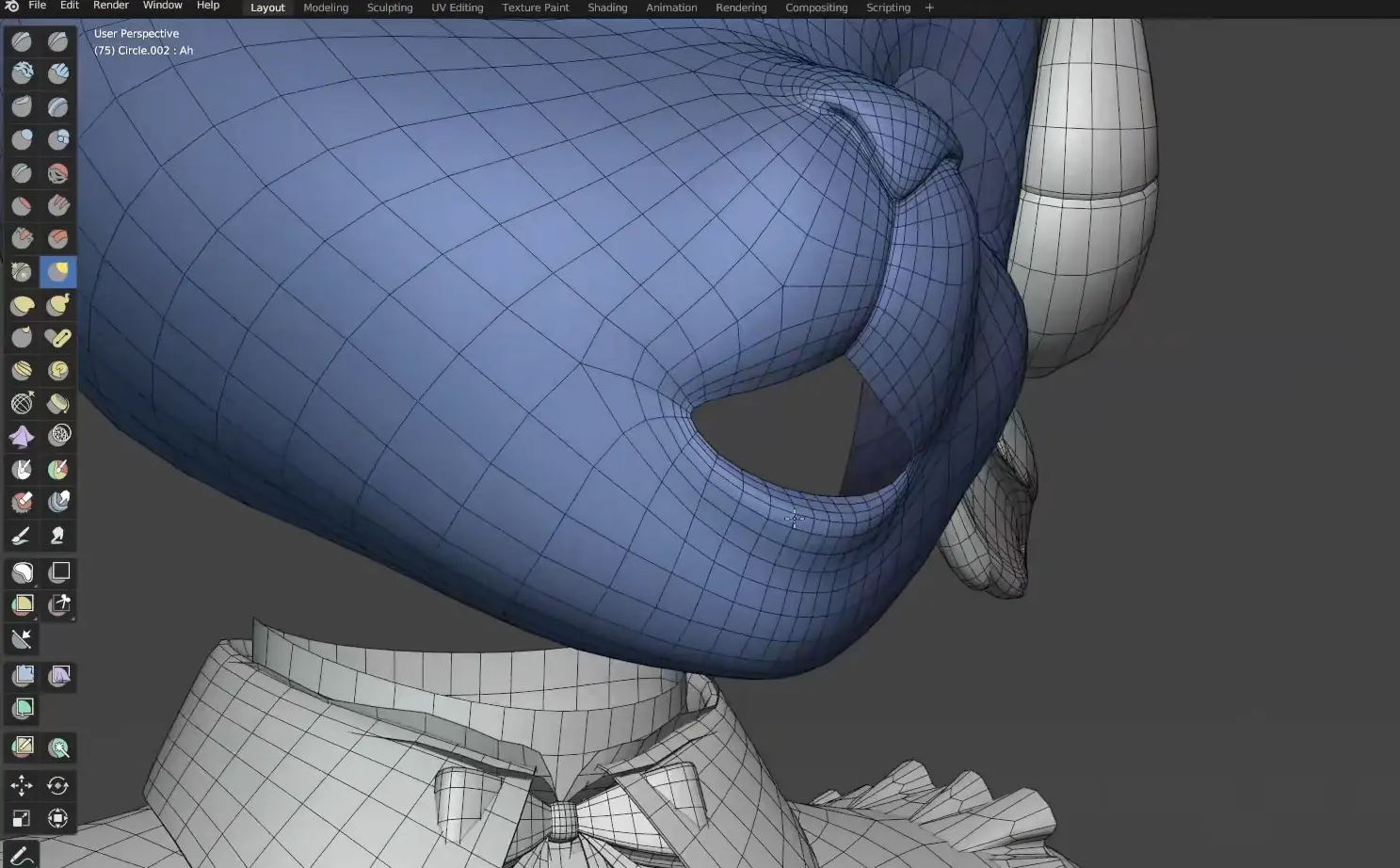Viewport: 1400px width, 868px height.
Task: Select the Clay Strips brush
Action: (x=58, y=73)
